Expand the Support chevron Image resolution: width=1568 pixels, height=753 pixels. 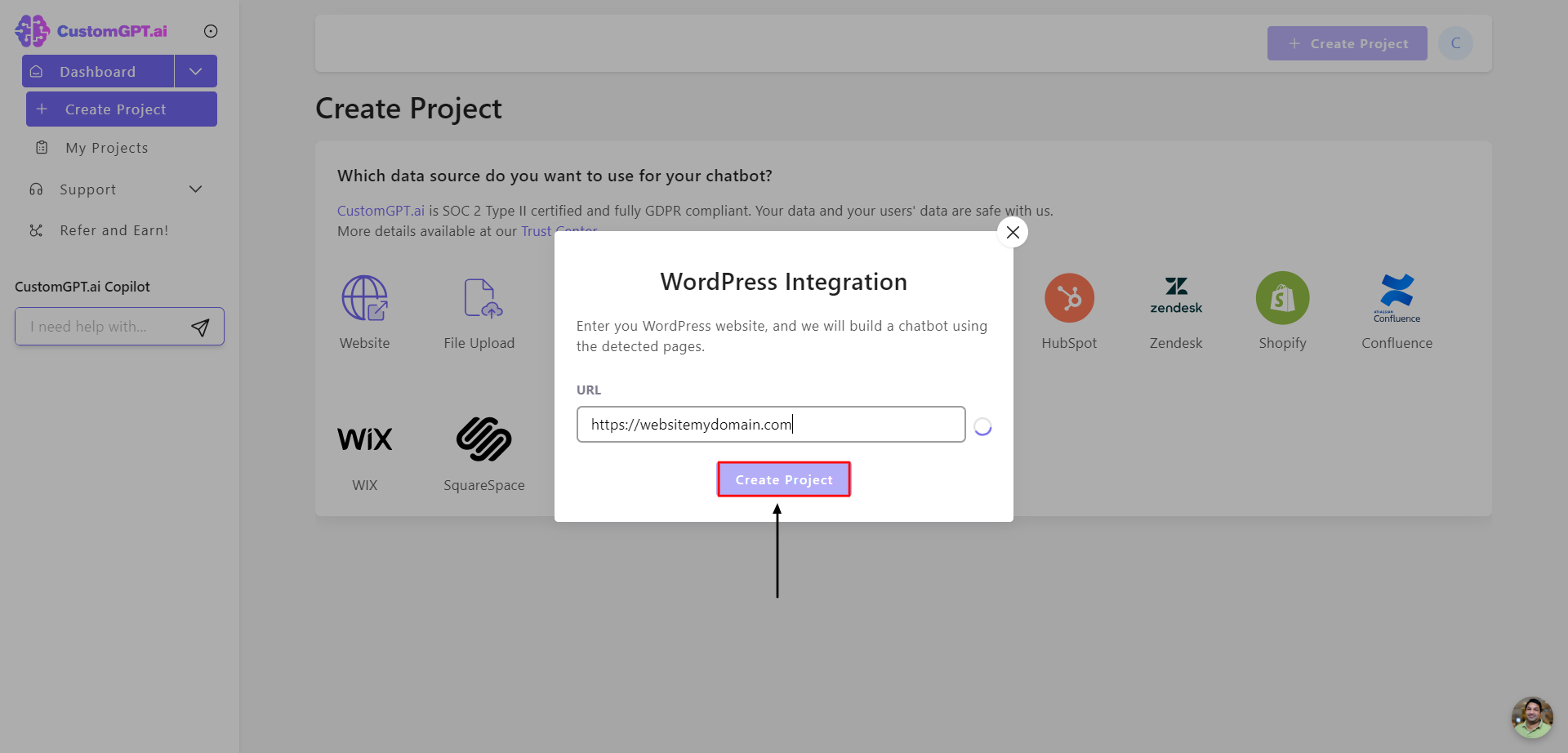[x=196, y=189]
